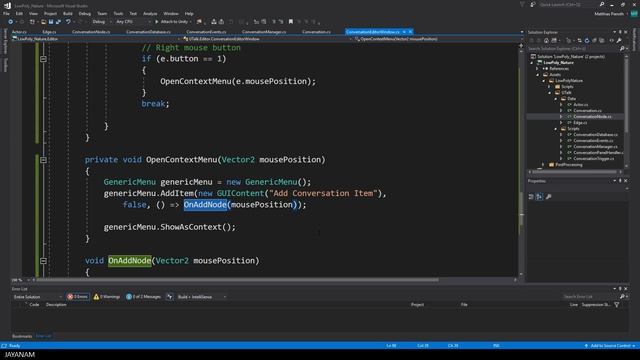Click Add to Source Control in status bar
640x360 pixels.
(x=610, y=346)
